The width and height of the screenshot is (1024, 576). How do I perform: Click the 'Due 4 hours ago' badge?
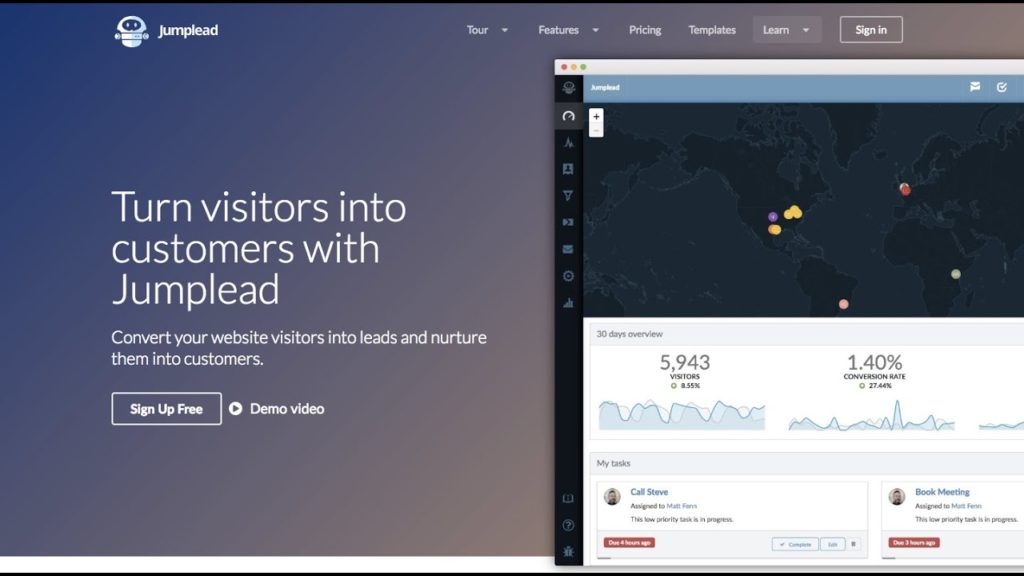pos(629,543)
